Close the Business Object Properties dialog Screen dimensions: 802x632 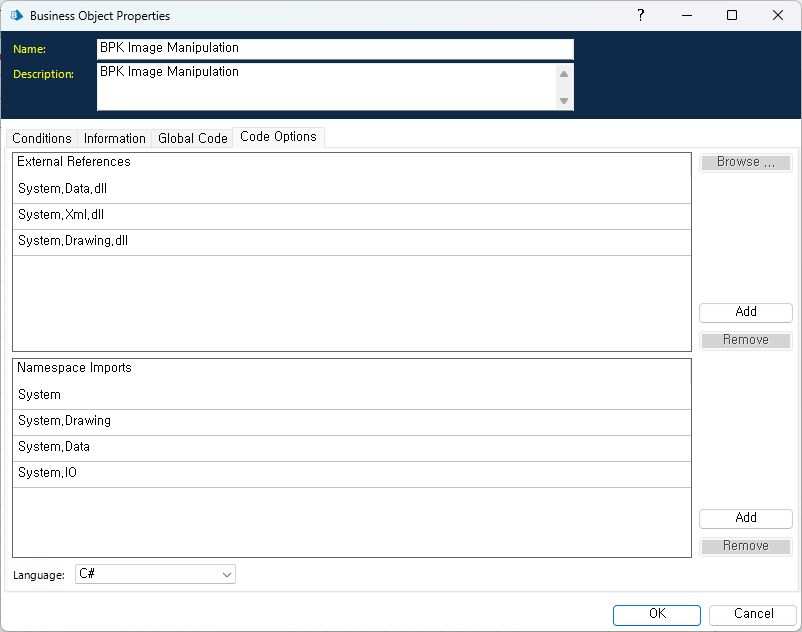[777, 15]
